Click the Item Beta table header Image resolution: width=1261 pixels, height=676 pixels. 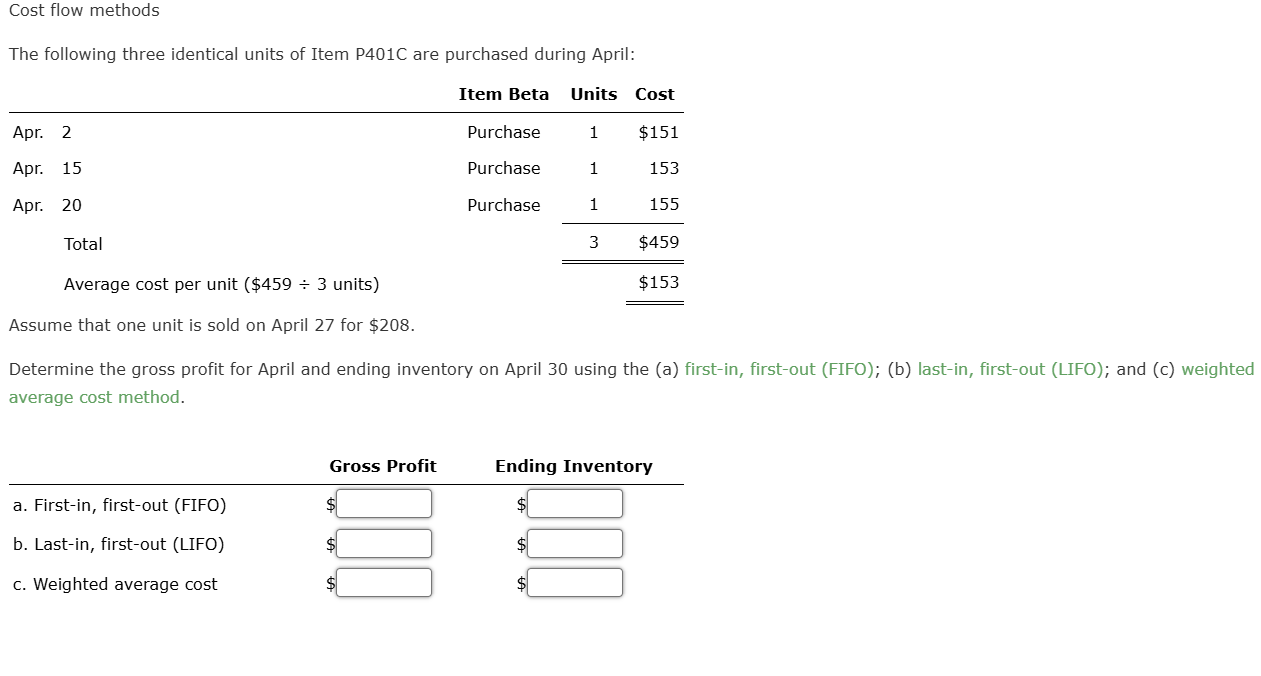[504, 94]
